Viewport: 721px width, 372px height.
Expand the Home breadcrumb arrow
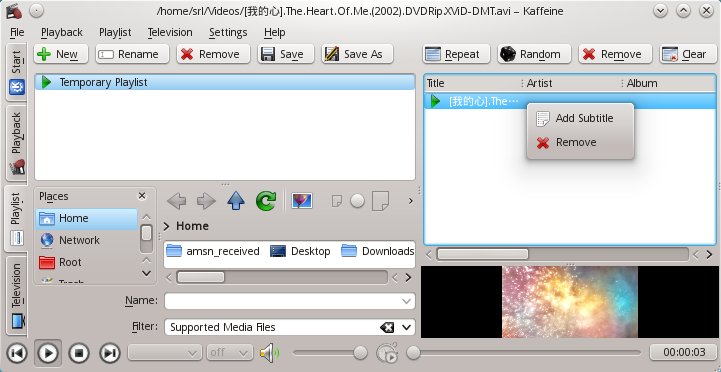(167, 226)
